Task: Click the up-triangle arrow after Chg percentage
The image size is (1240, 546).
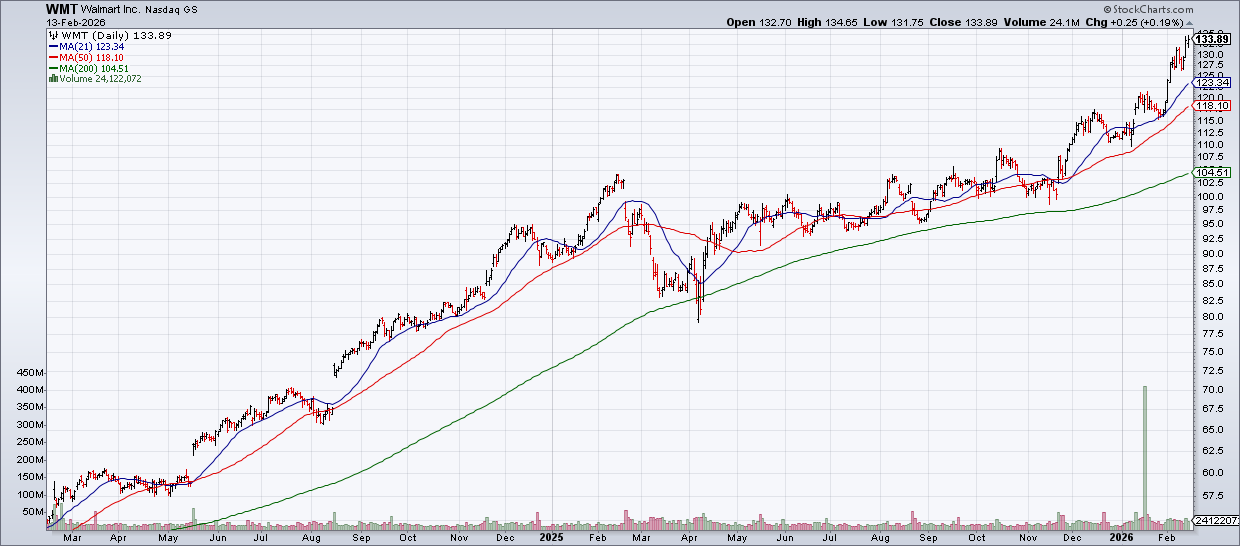Action: click(x=1189, y=22)
